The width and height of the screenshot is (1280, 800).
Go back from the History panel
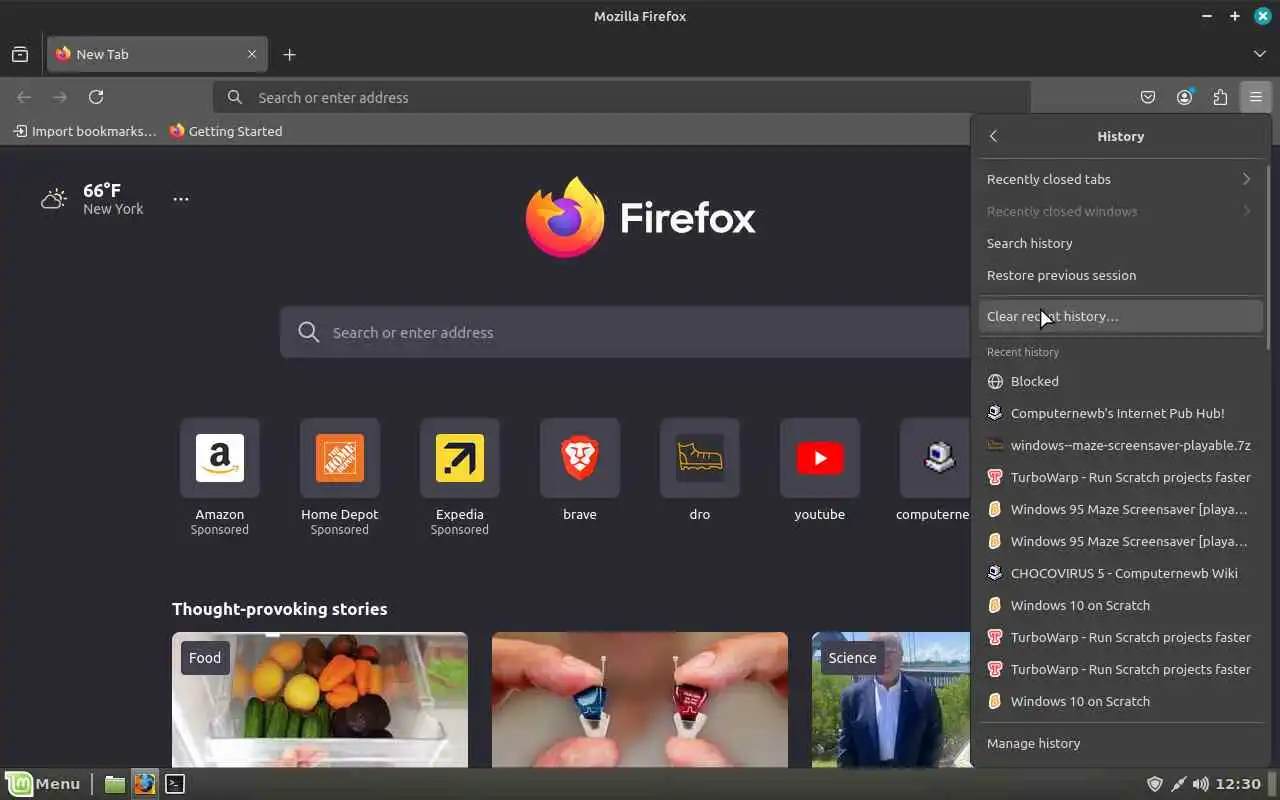coord(993,136)
